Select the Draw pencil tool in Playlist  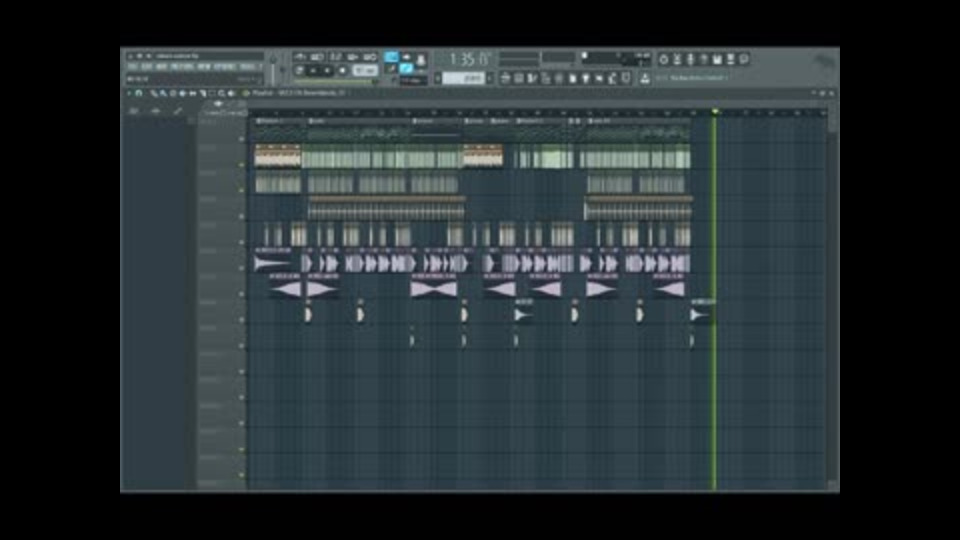153,93
